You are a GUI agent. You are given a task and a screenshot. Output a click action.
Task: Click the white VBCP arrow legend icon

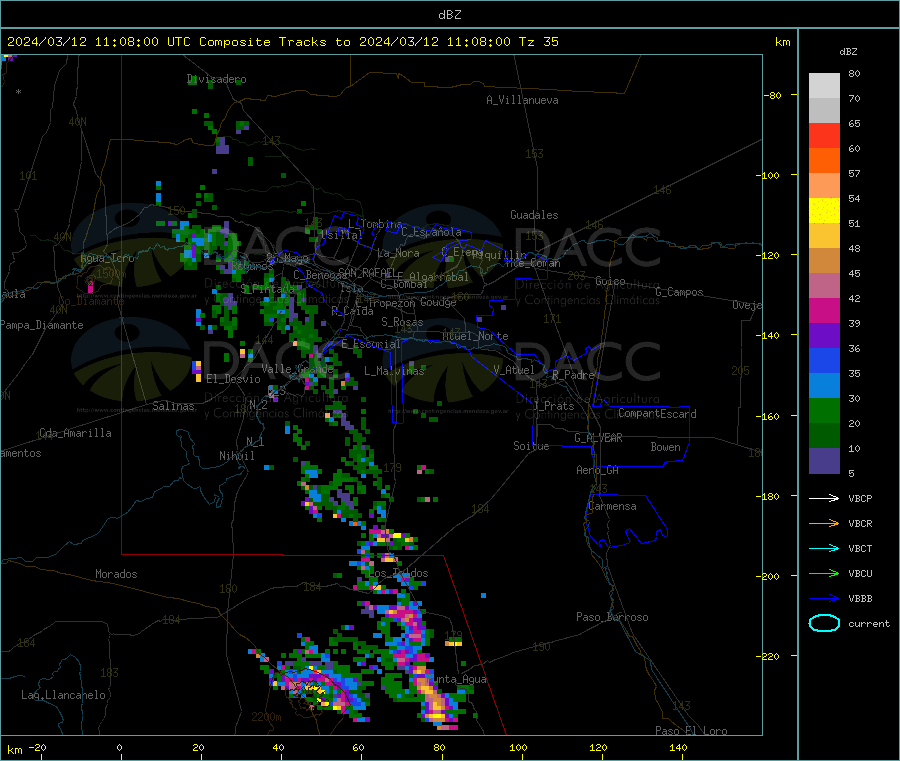point(824,498)
